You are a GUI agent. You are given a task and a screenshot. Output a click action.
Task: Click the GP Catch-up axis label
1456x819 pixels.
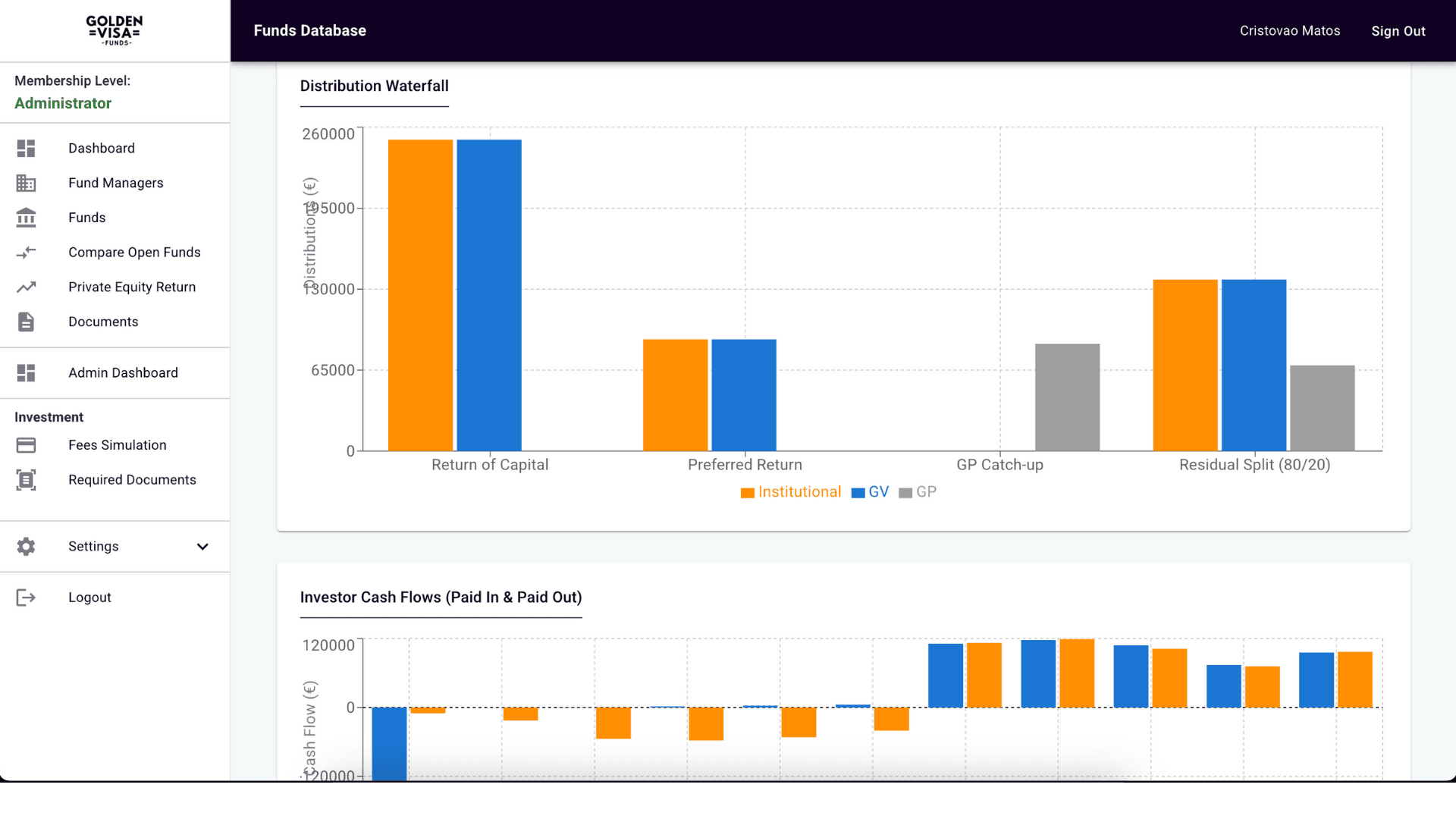(999, 465)
